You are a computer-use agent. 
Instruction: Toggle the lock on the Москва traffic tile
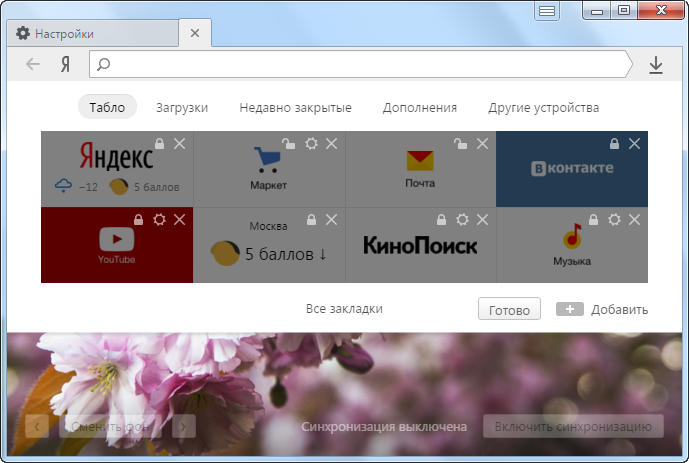[x=312, y=219]
